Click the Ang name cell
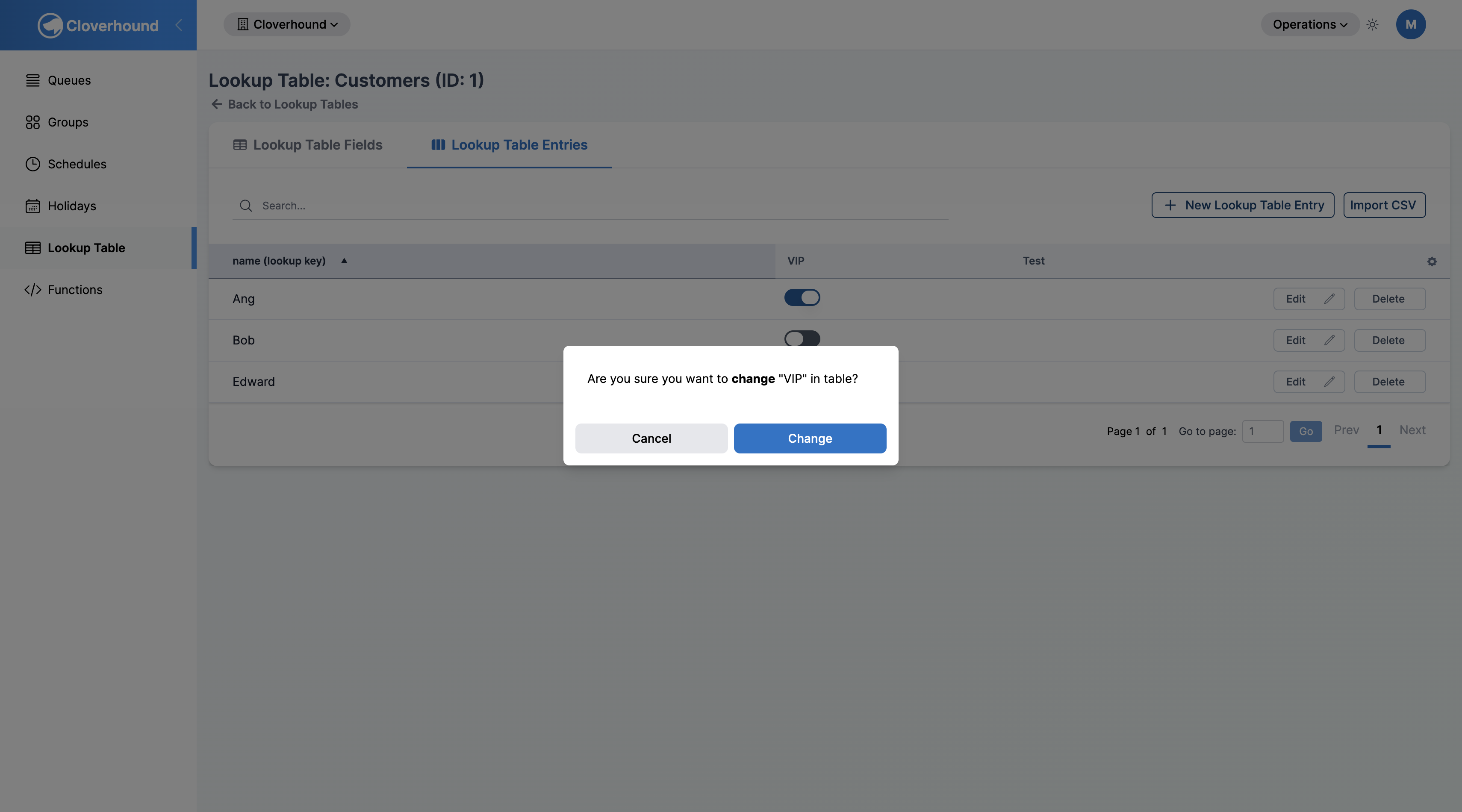 coord(244,299)
